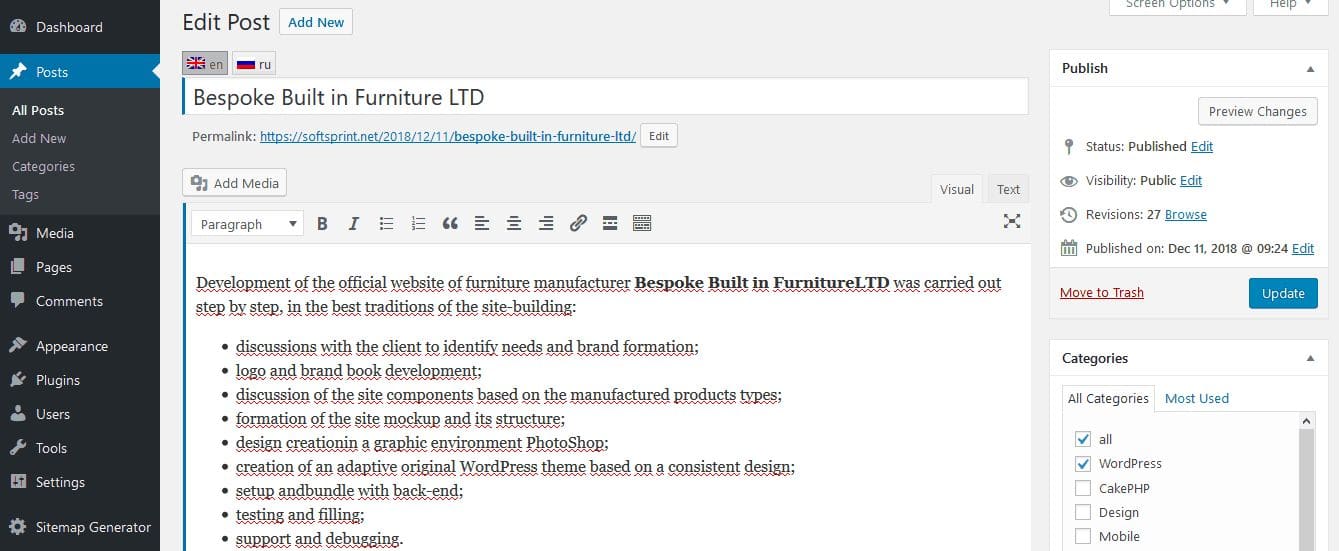Edit the post Visibility
Viewport: 1339px width, 551px height.
1191,180
